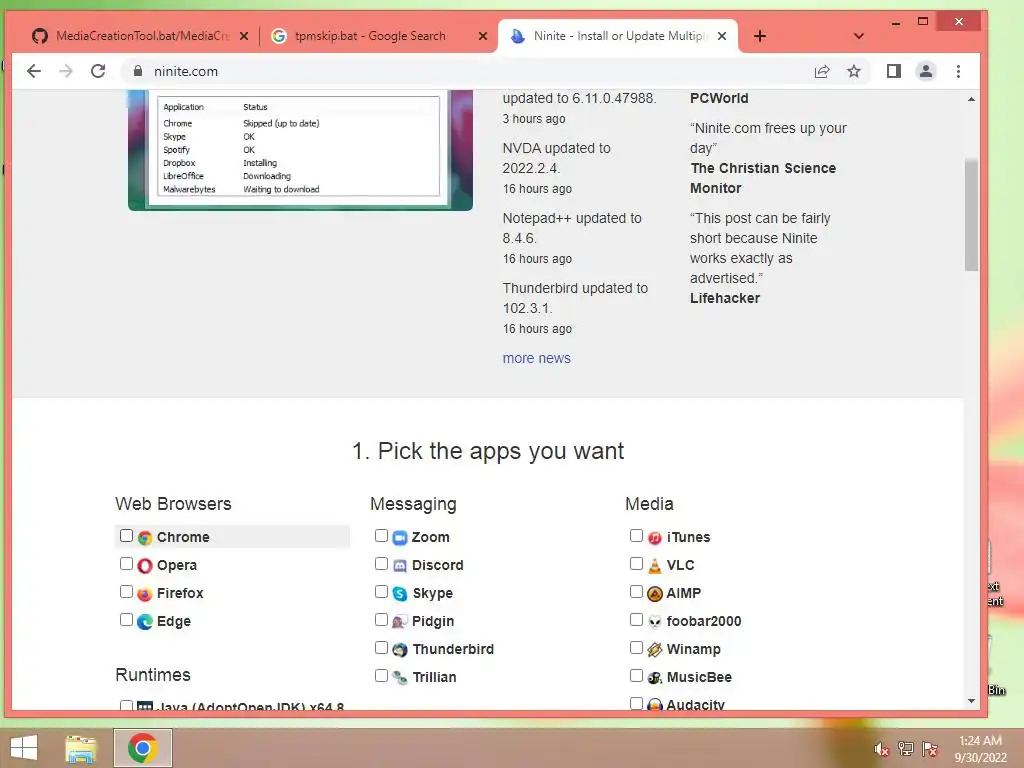The height and width of the screenshot is (768, 1024).
Task: Click the share page icon in address bar
Action: click(x=822, y=71)
